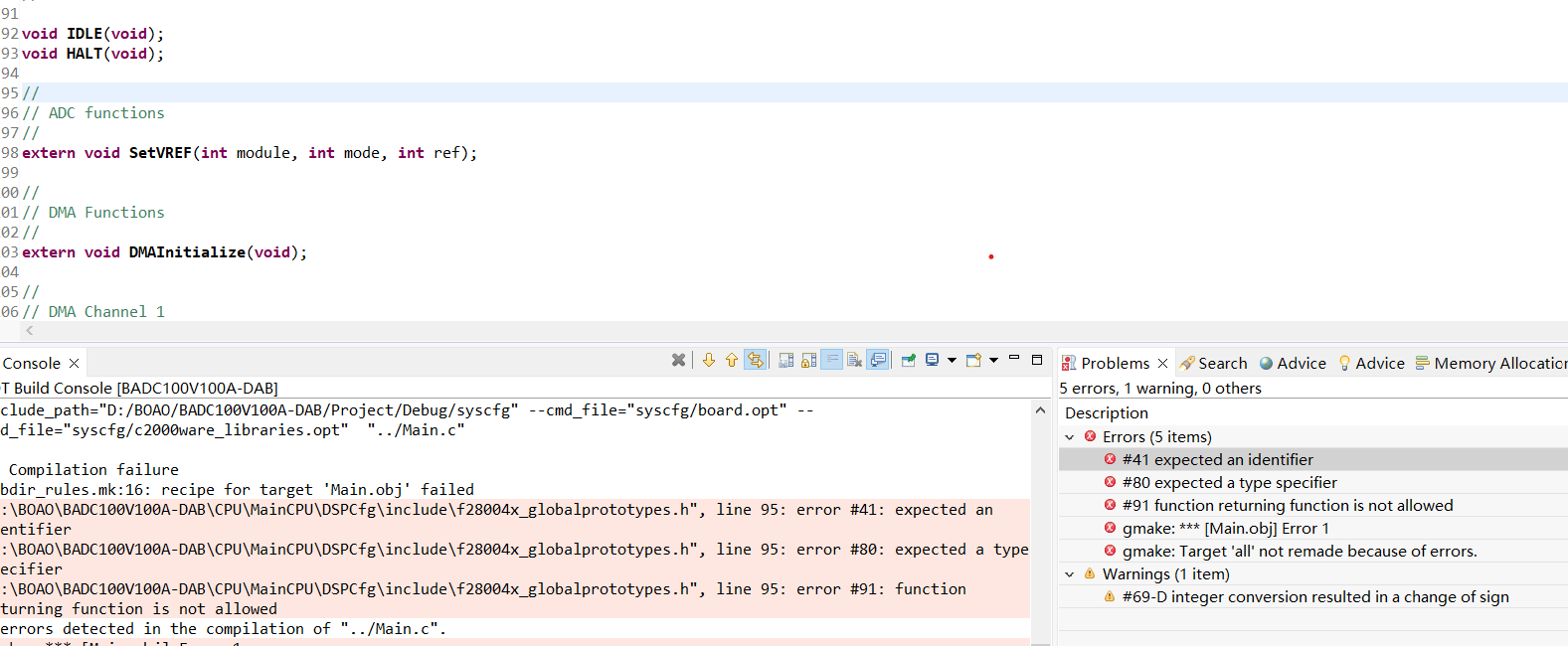1568x646 pixels.
Task: Click the '// DMA Channel 1' comment
Action: pyautogui.click(x=93, y=312)
